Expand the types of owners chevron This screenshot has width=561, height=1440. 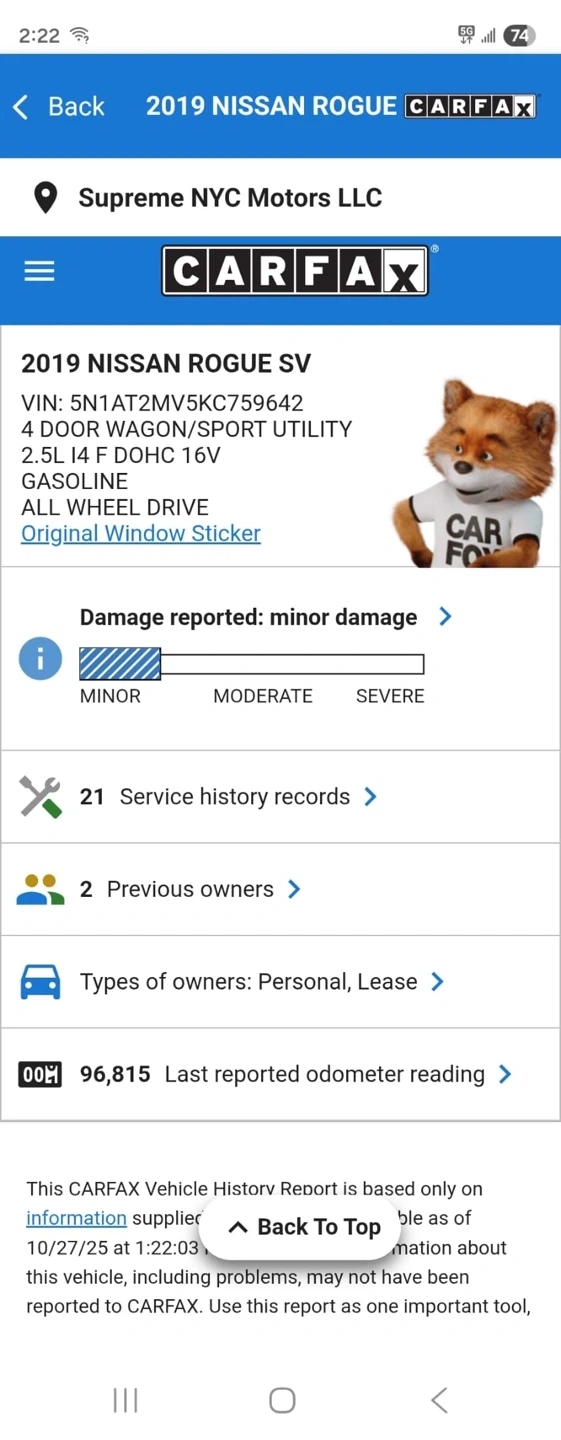tap(437, 982)
